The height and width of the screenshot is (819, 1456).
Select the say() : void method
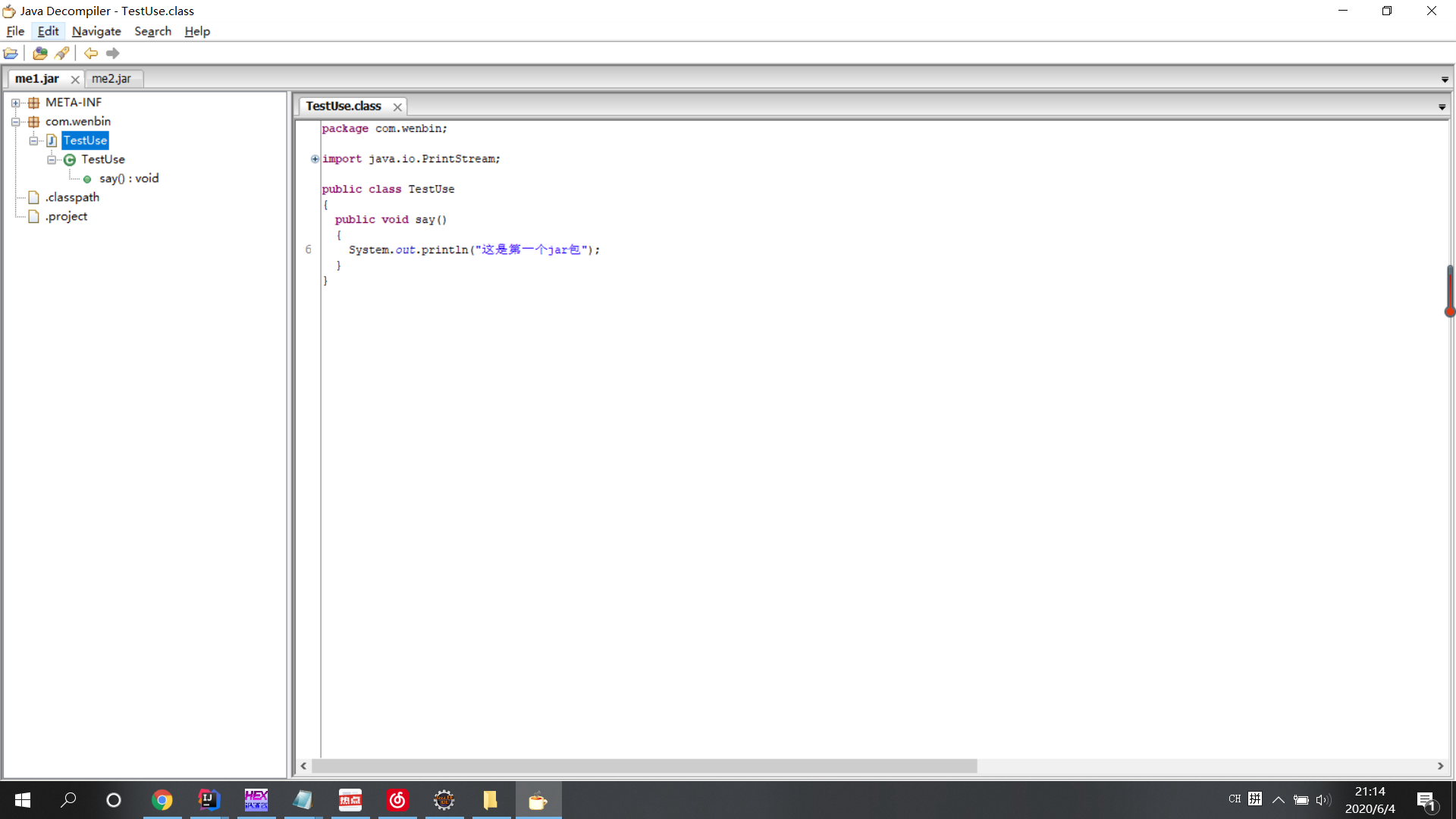129,179
